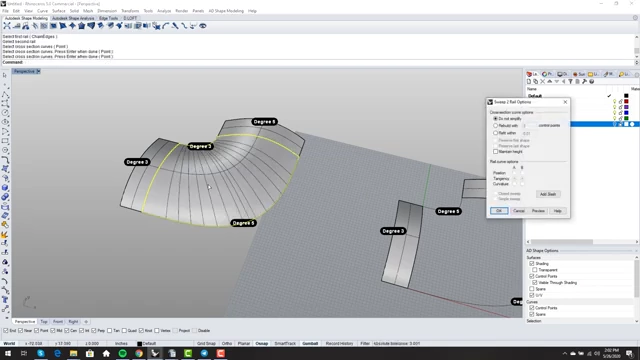640x360 pixels.
Task: Select the circle tool in left sidebar
Action: tap(5, 113)
